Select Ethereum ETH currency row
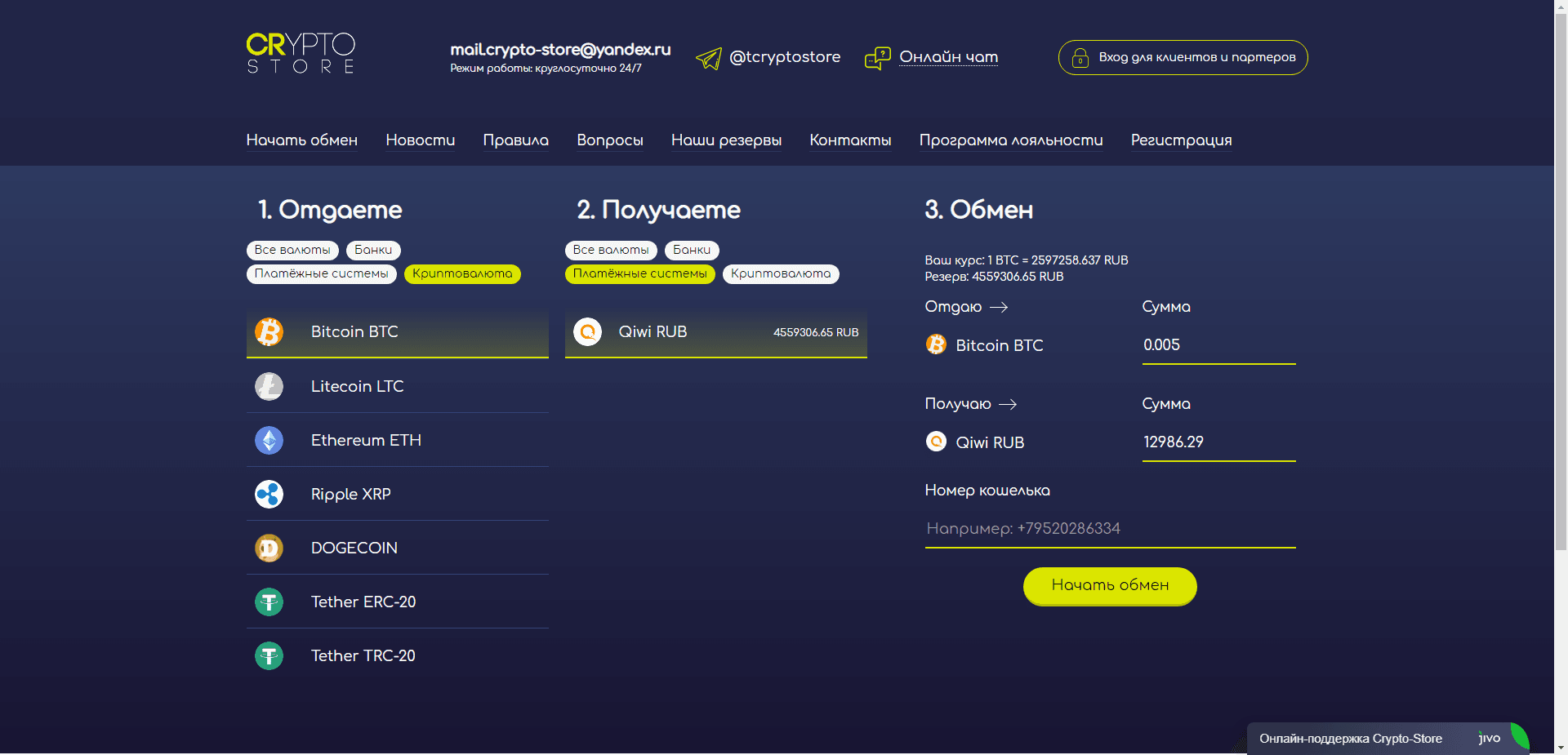 (398, 440)
